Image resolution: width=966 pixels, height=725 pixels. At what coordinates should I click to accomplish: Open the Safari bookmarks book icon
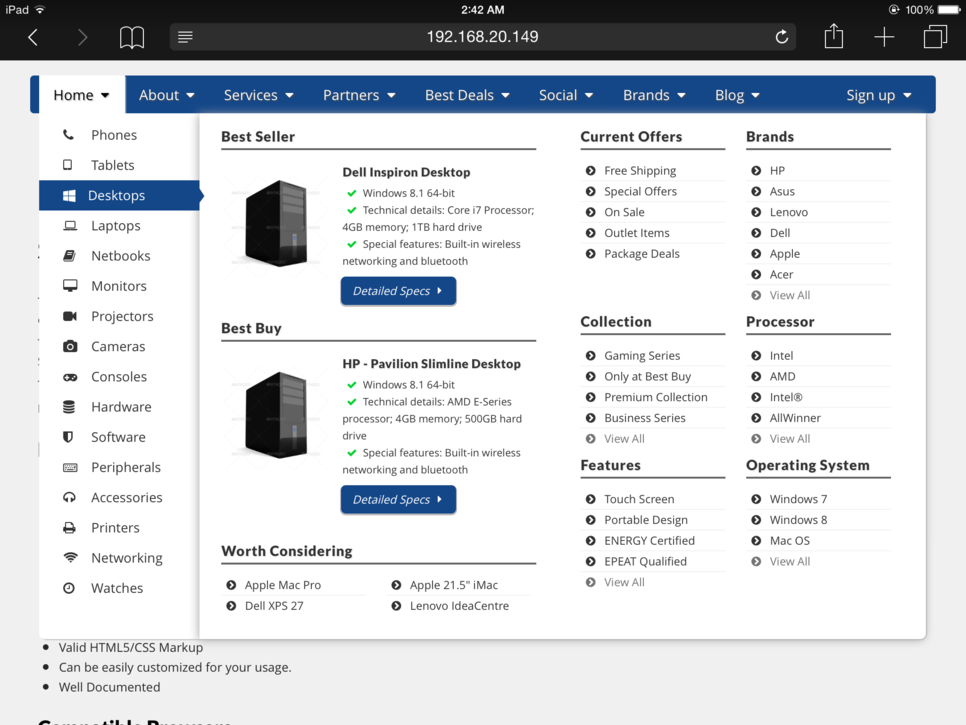click(132, 38)
